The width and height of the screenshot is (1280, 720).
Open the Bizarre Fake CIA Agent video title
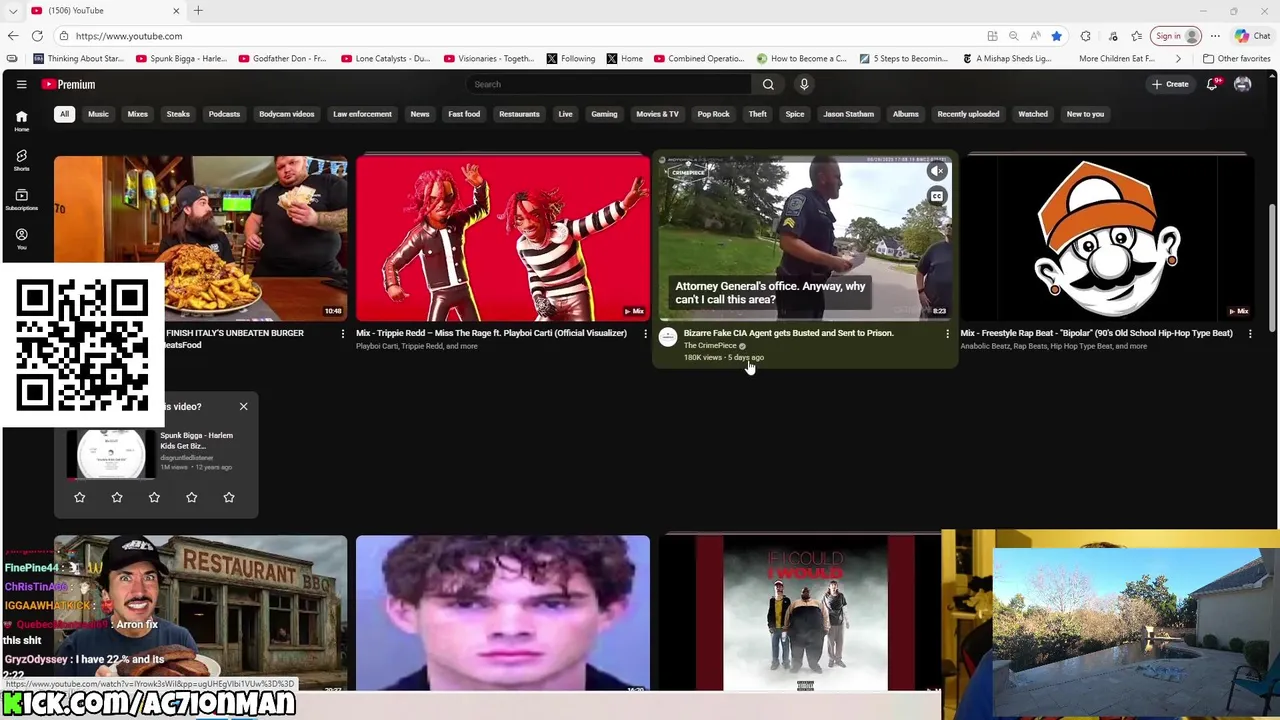(x=788, y=333)
